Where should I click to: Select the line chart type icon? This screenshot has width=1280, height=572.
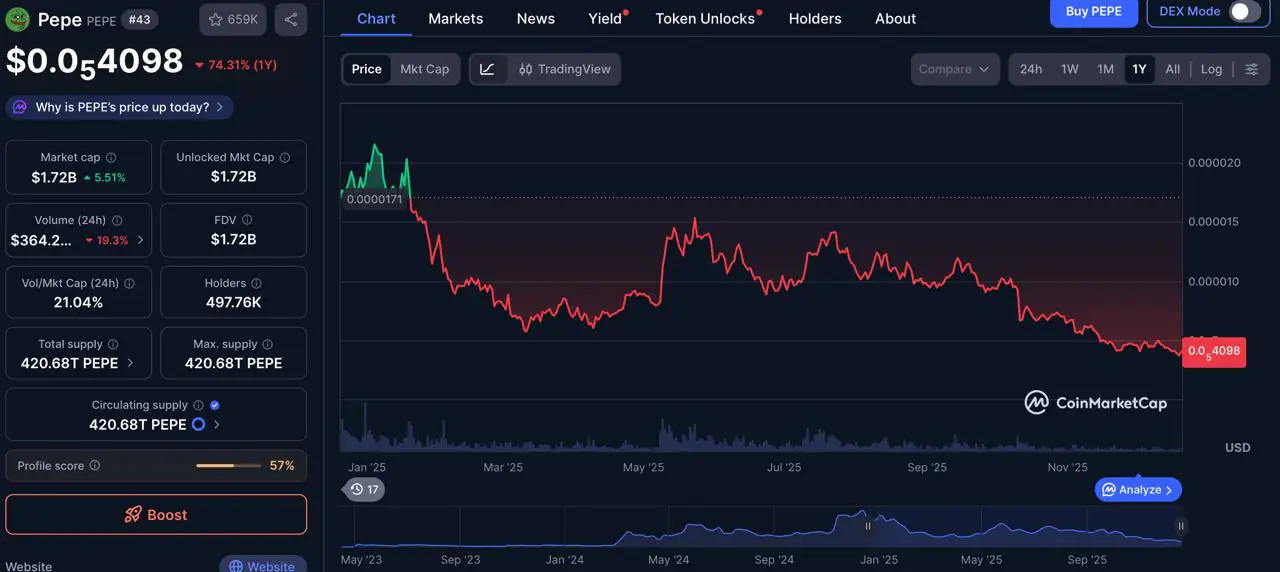tap(487, 69)
